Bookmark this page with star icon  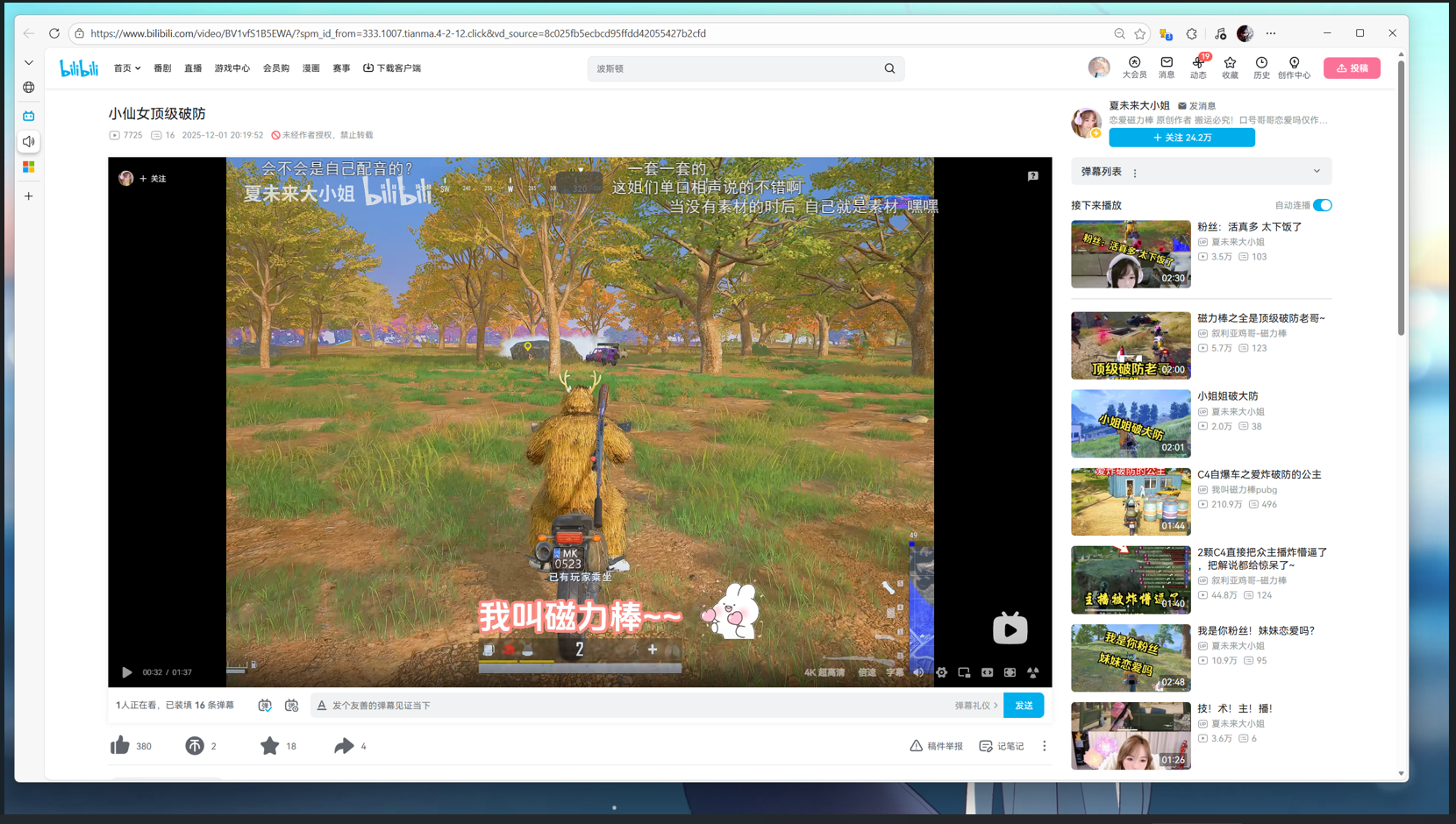[x=1139, y=33]
